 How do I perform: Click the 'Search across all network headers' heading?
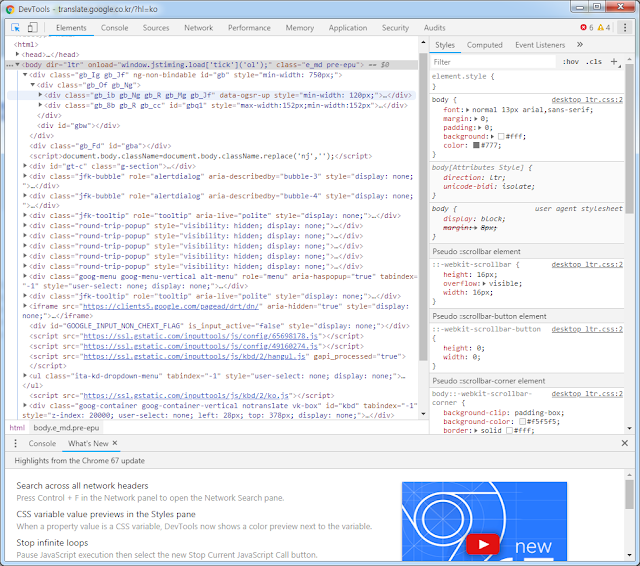82,486
